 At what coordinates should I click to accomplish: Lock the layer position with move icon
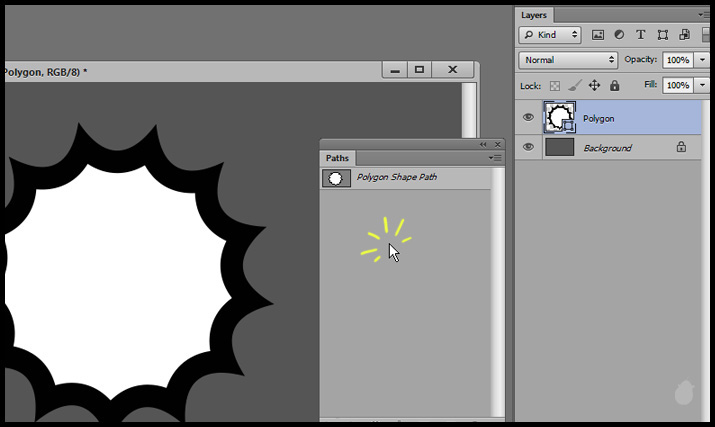(x=594, y=86)
